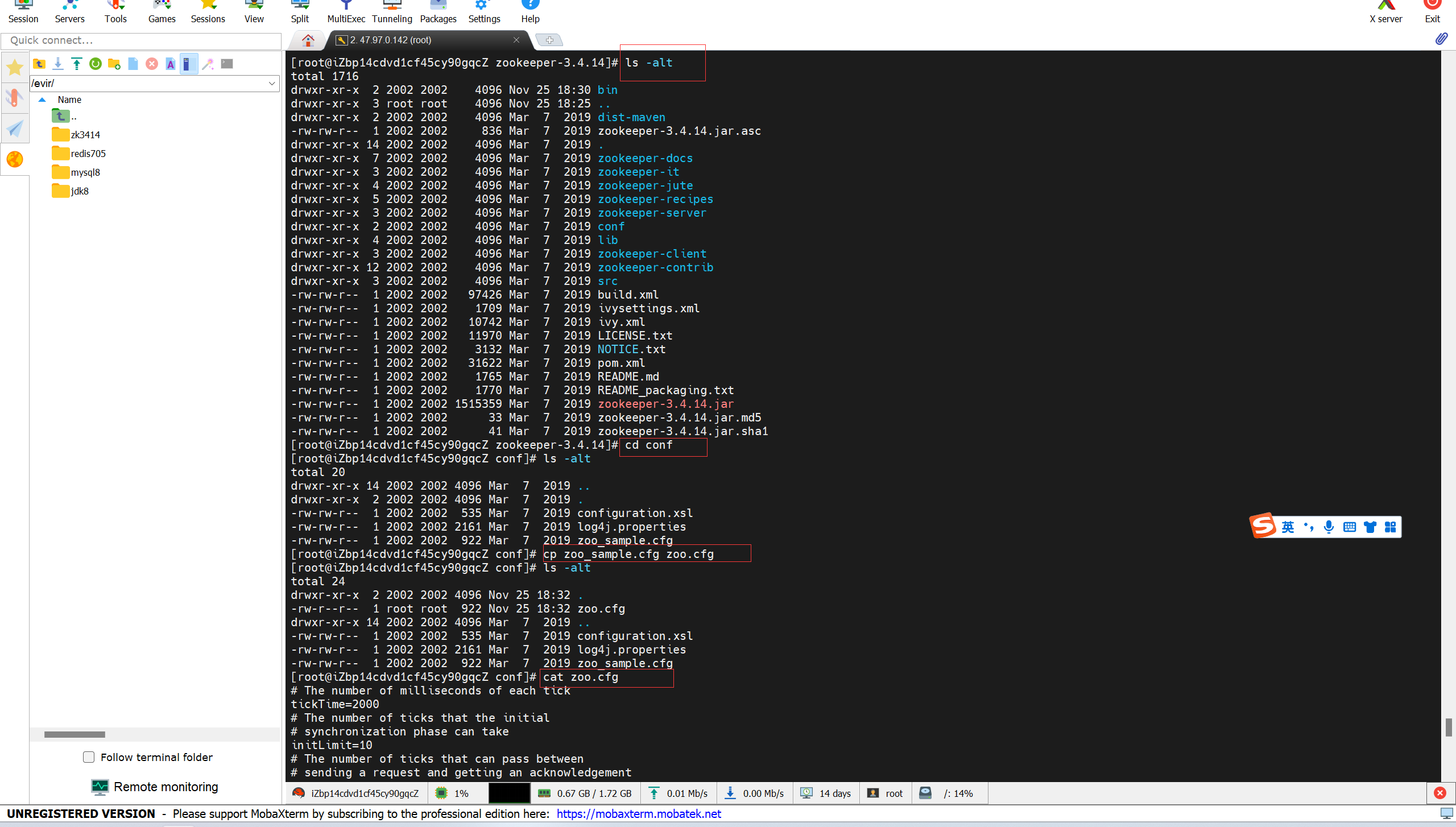Screen dimensions: 1456x827
Task: Click the SFTP download arrow icon
Action: click(58, 64)
